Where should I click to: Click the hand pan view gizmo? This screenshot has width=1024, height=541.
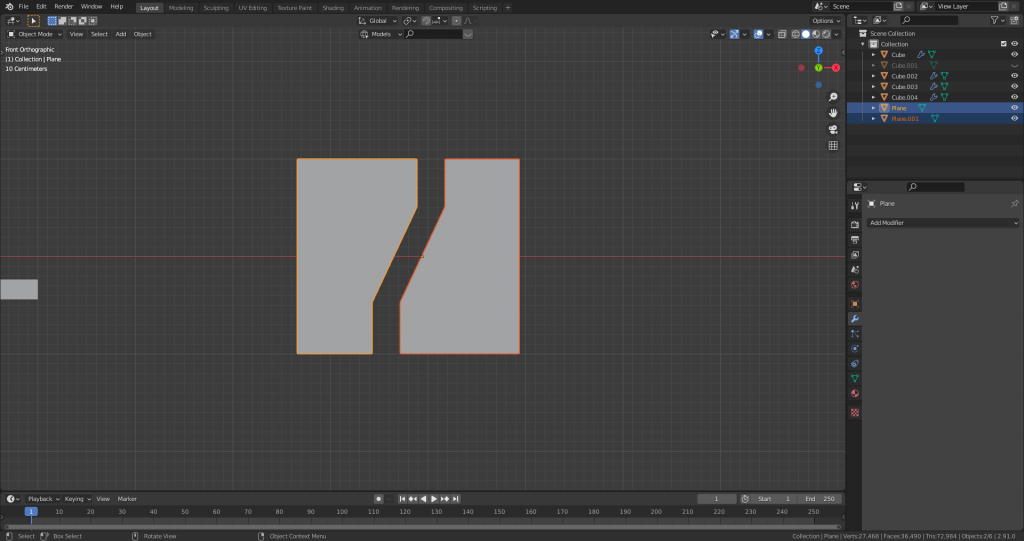pyautogui.click(x=833, y=113)
